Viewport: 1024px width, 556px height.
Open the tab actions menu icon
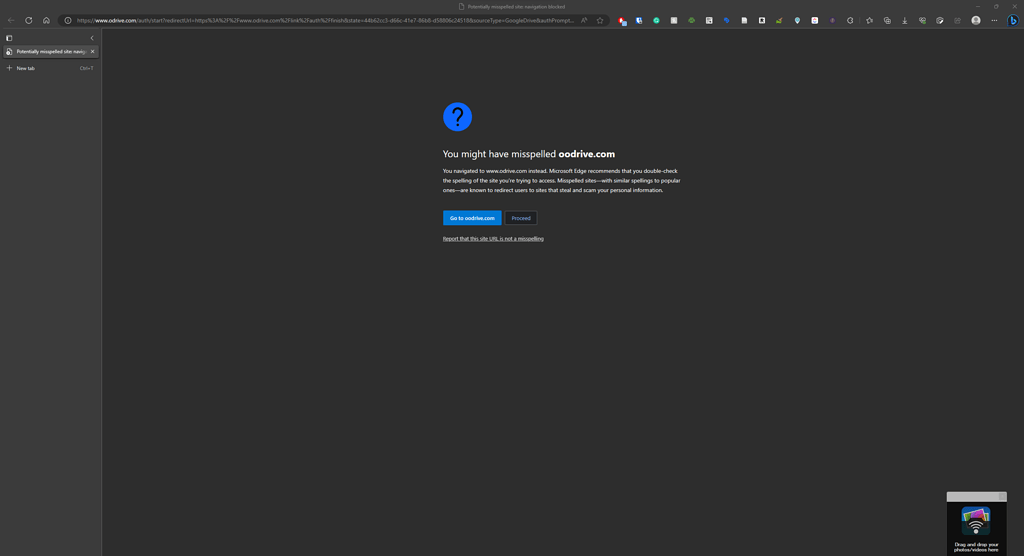tap(9, 38)
